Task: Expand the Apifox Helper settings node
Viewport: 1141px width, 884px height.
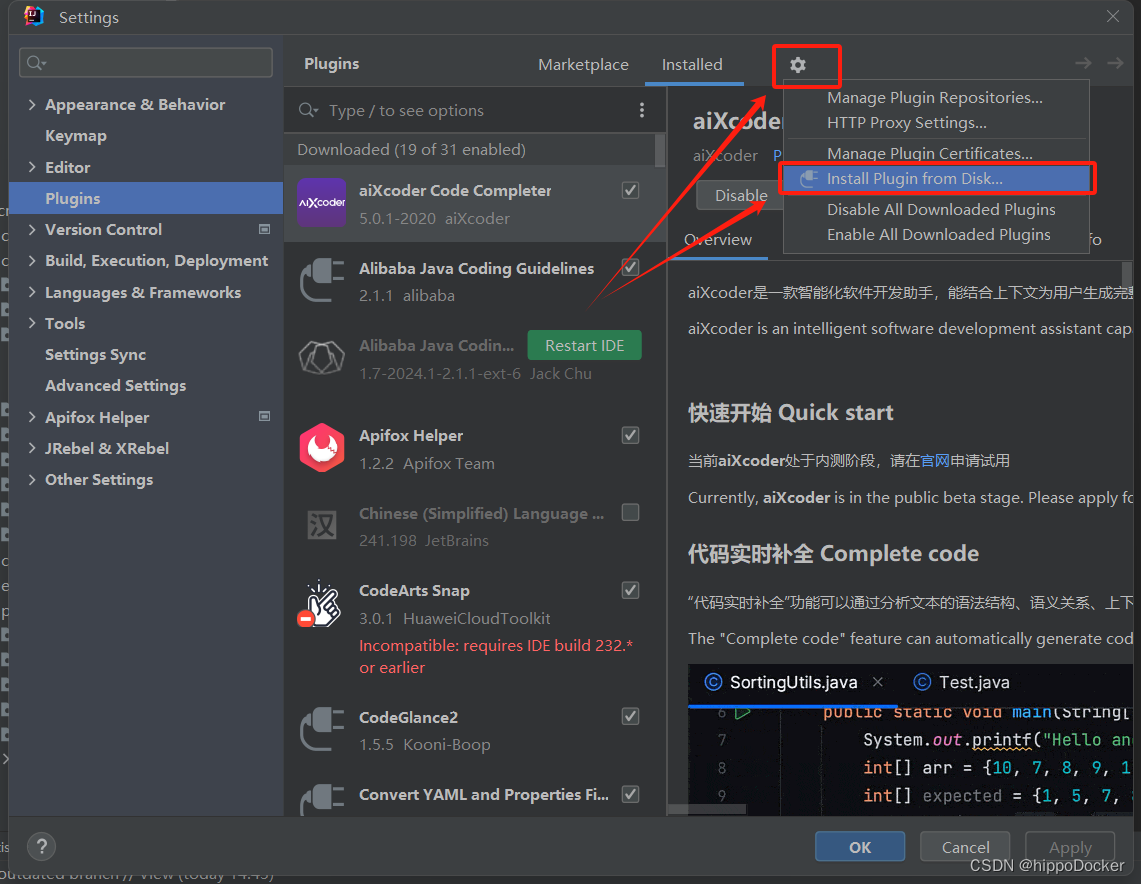Action: (32, 417)
